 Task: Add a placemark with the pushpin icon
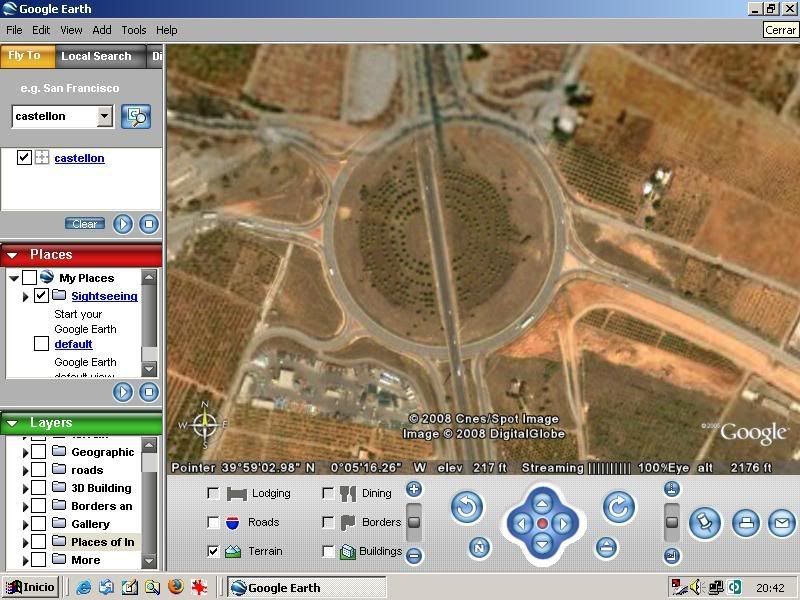705,523
